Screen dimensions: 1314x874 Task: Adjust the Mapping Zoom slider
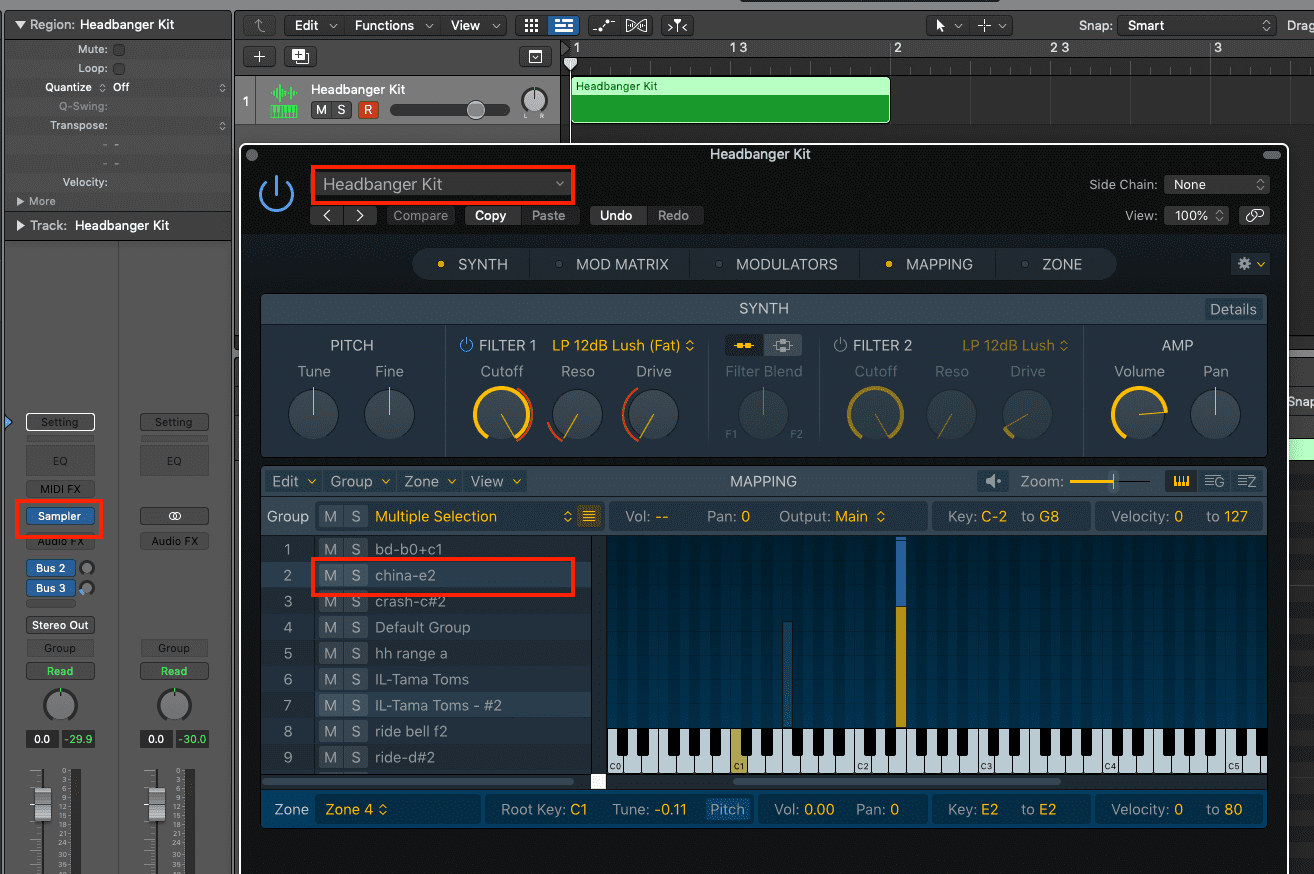tap(1110, 481)
